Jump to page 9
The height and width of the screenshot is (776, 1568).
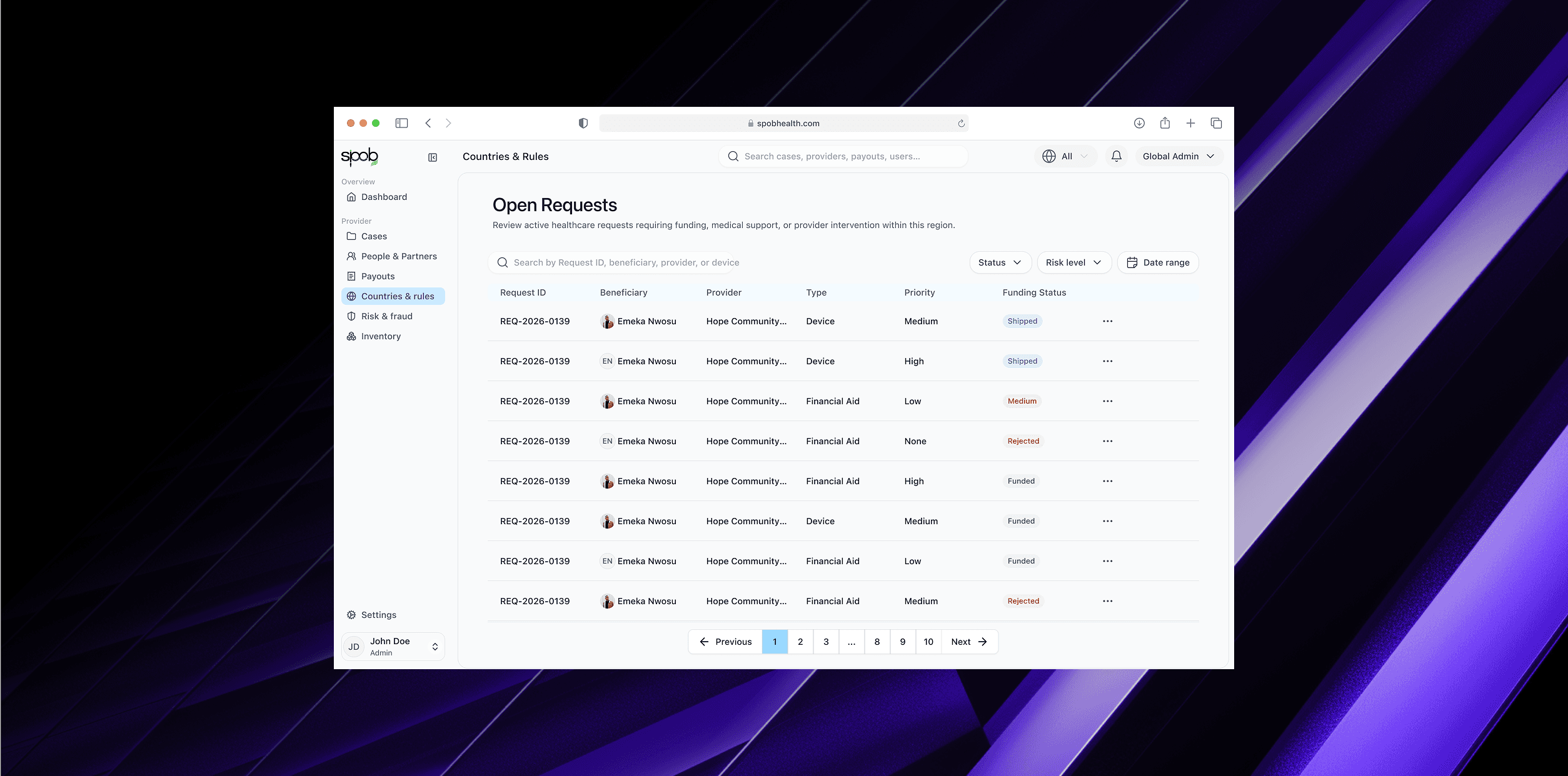click(x=903, y=642)
